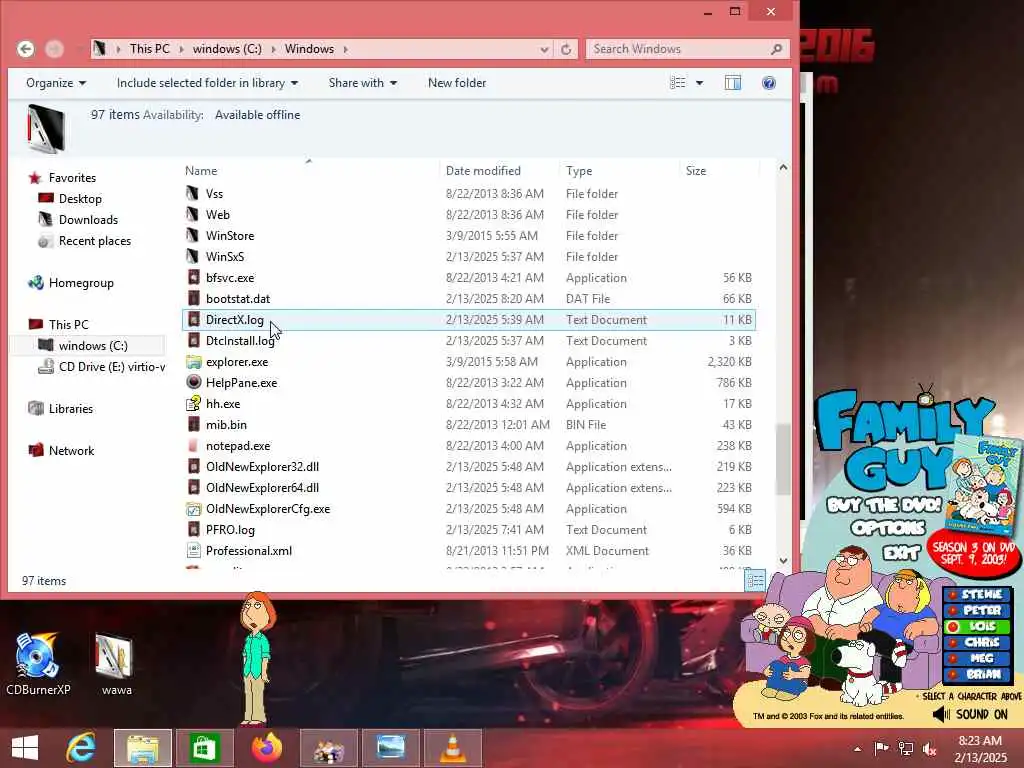Change view with the view layout icon
Viewport: 1024px width, 768px height.
[x=678, y=83]
